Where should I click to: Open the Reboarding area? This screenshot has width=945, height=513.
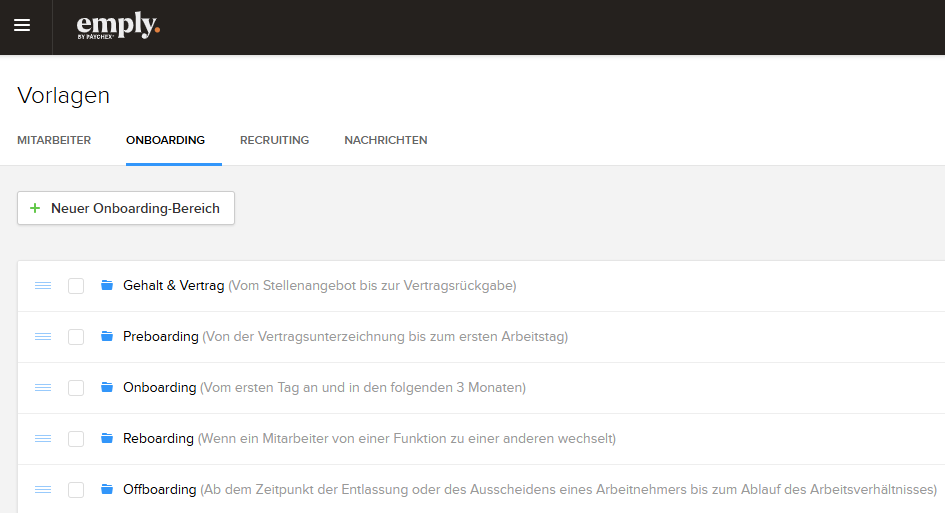click(158, 438)
